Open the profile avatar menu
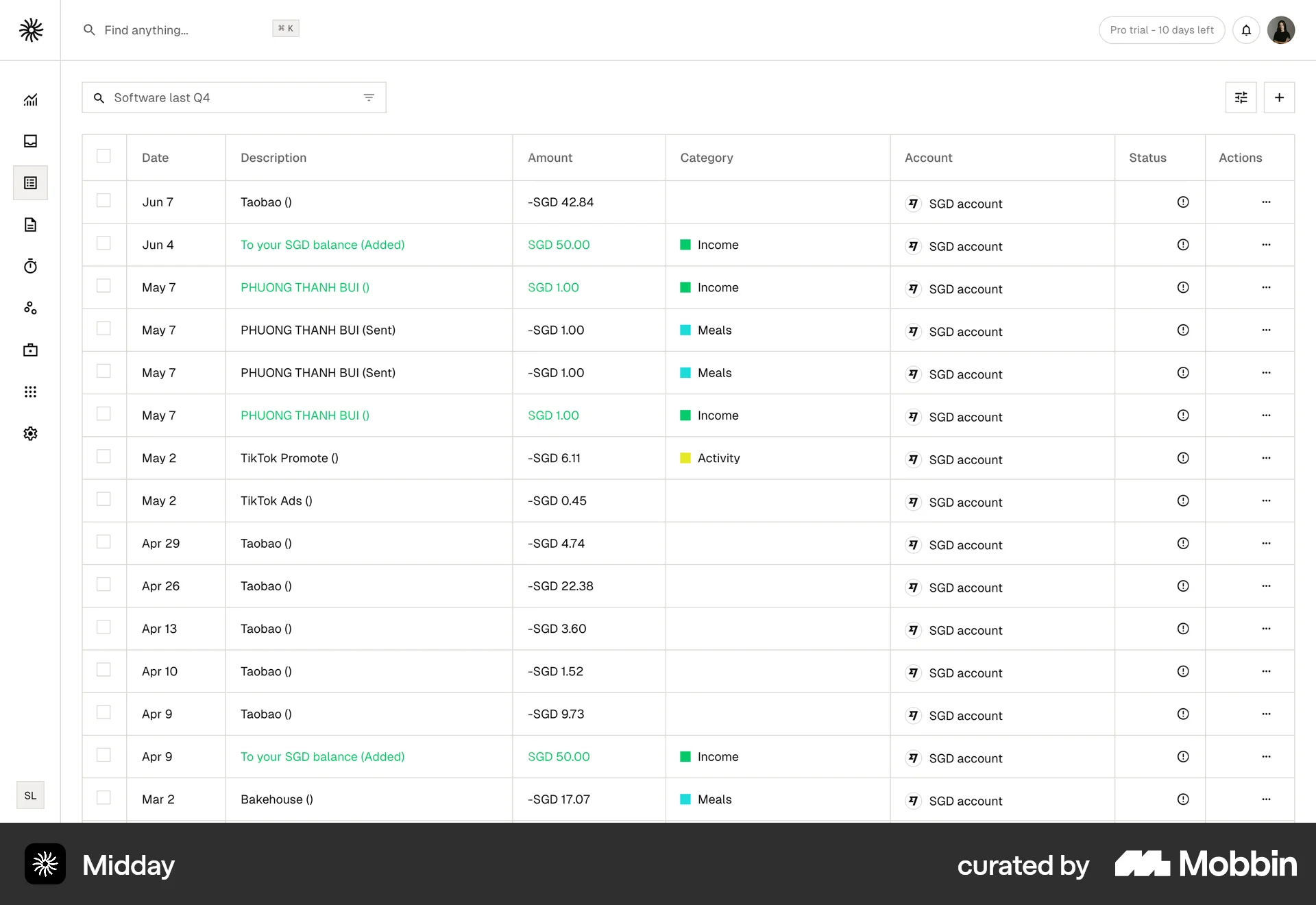The image size is (1316, 905). tap(1281, 30)
